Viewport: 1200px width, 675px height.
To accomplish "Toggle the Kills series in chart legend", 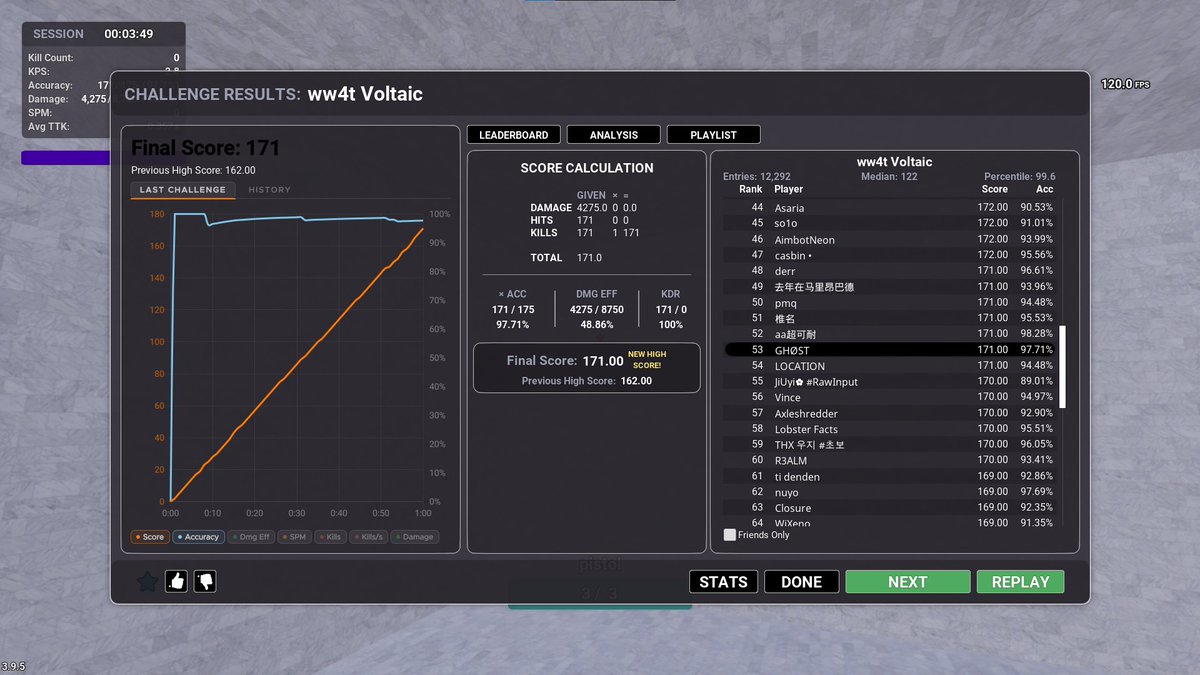I will pyautogui.click(x=330, y=537).
